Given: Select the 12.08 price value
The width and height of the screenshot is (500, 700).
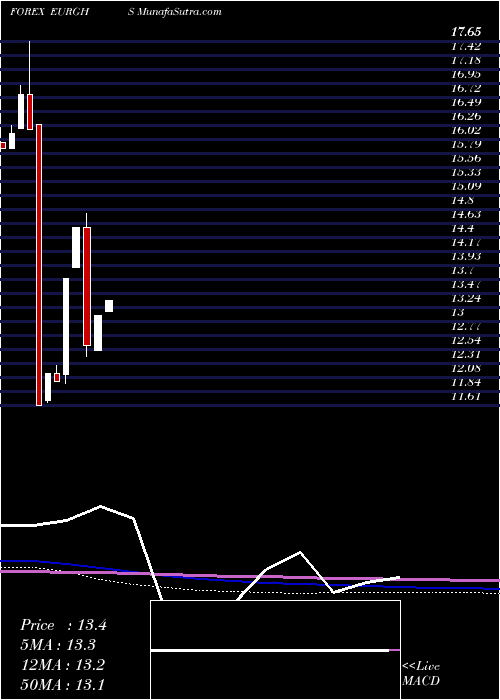Looking at the screenshot, I should [x=466, y=368].
